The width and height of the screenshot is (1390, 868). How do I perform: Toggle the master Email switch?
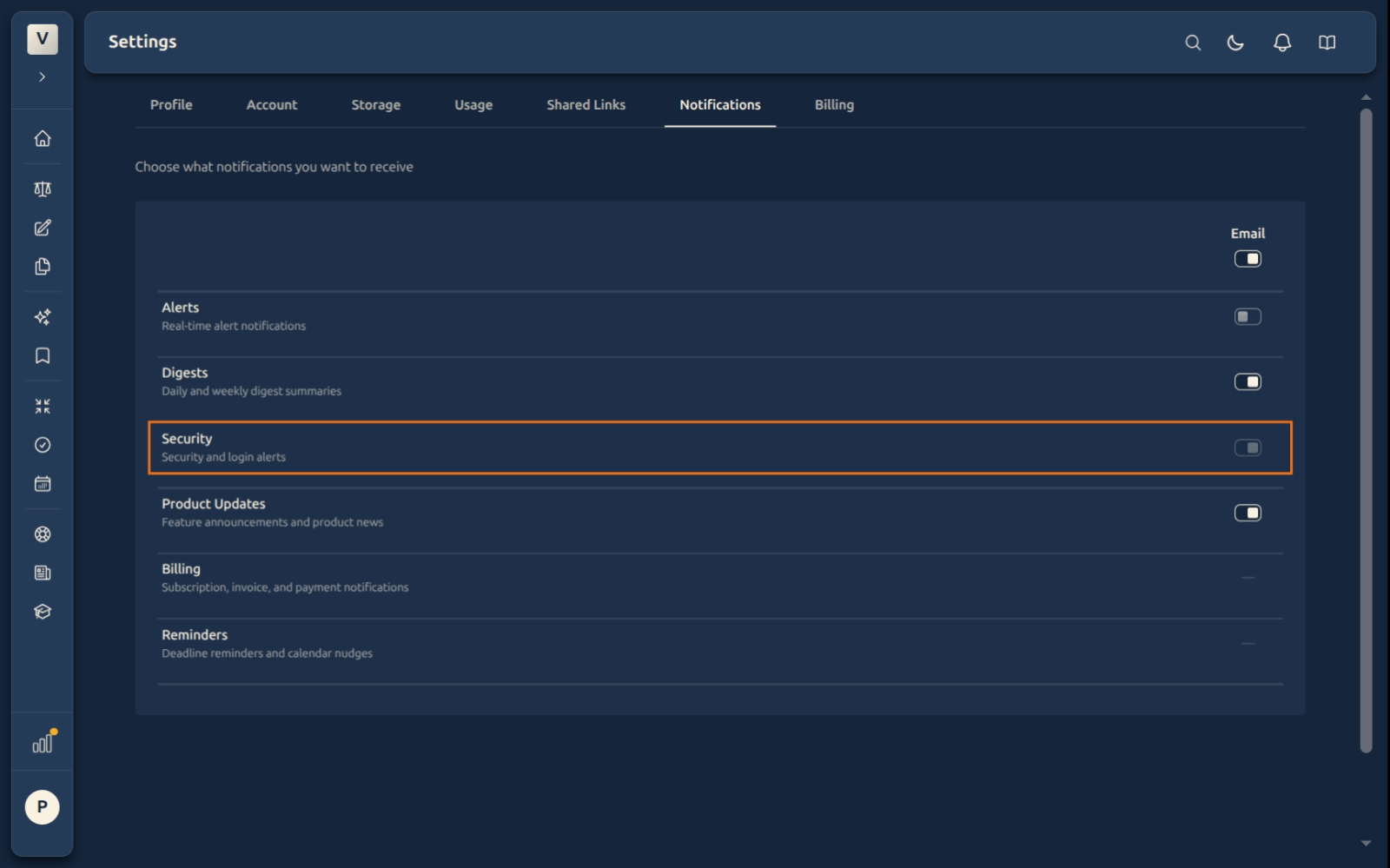click(x=1248, y=259)
